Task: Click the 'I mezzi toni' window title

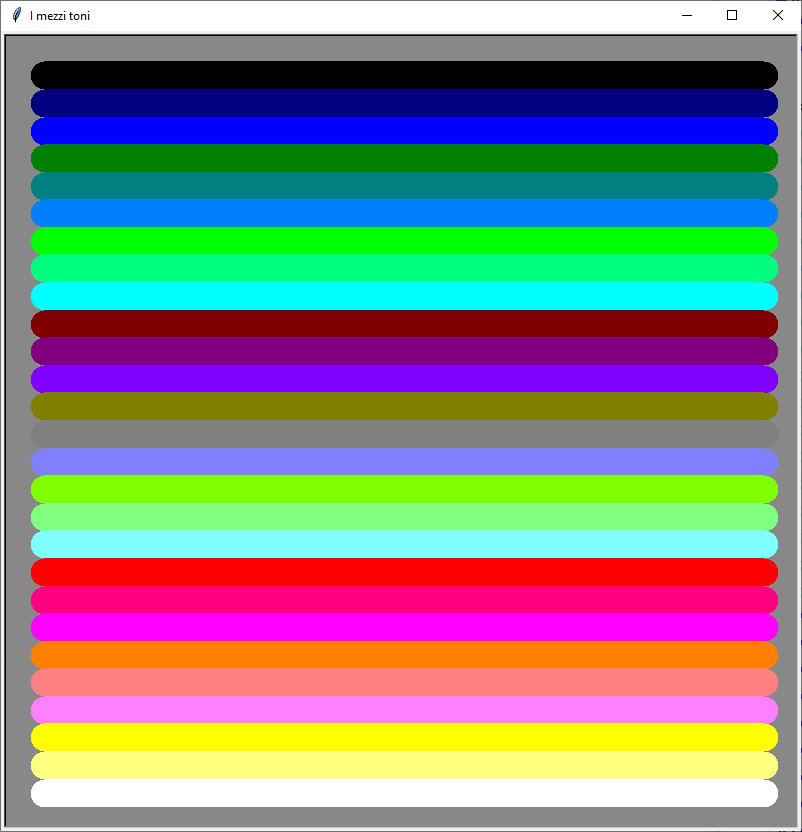Action: (60, 16)
